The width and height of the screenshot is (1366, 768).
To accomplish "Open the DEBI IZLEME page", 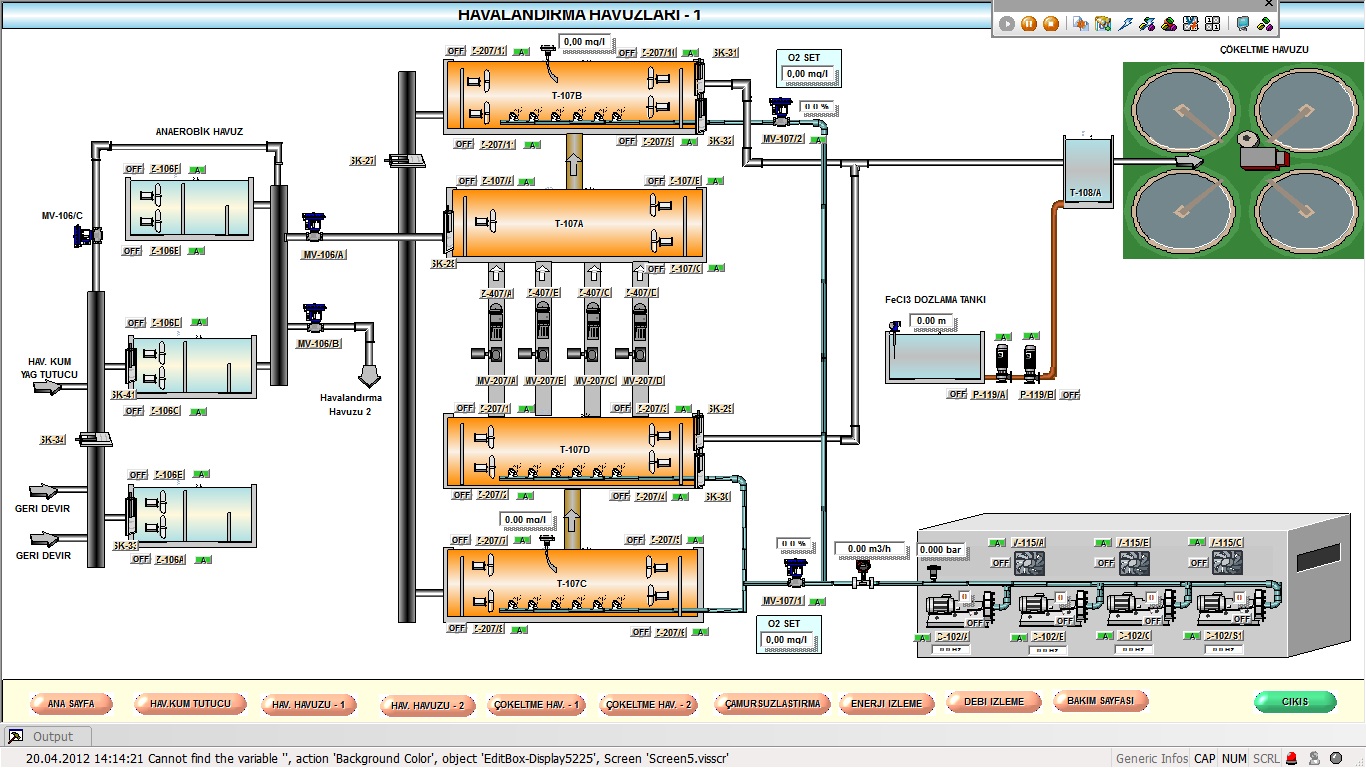I will (x=994, y=701).
